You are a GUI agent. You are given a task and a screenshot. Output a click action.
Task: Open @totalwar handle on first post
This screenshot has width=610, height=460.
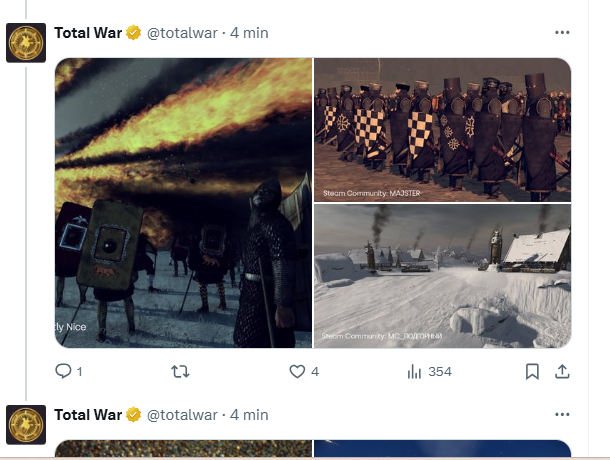182,33
